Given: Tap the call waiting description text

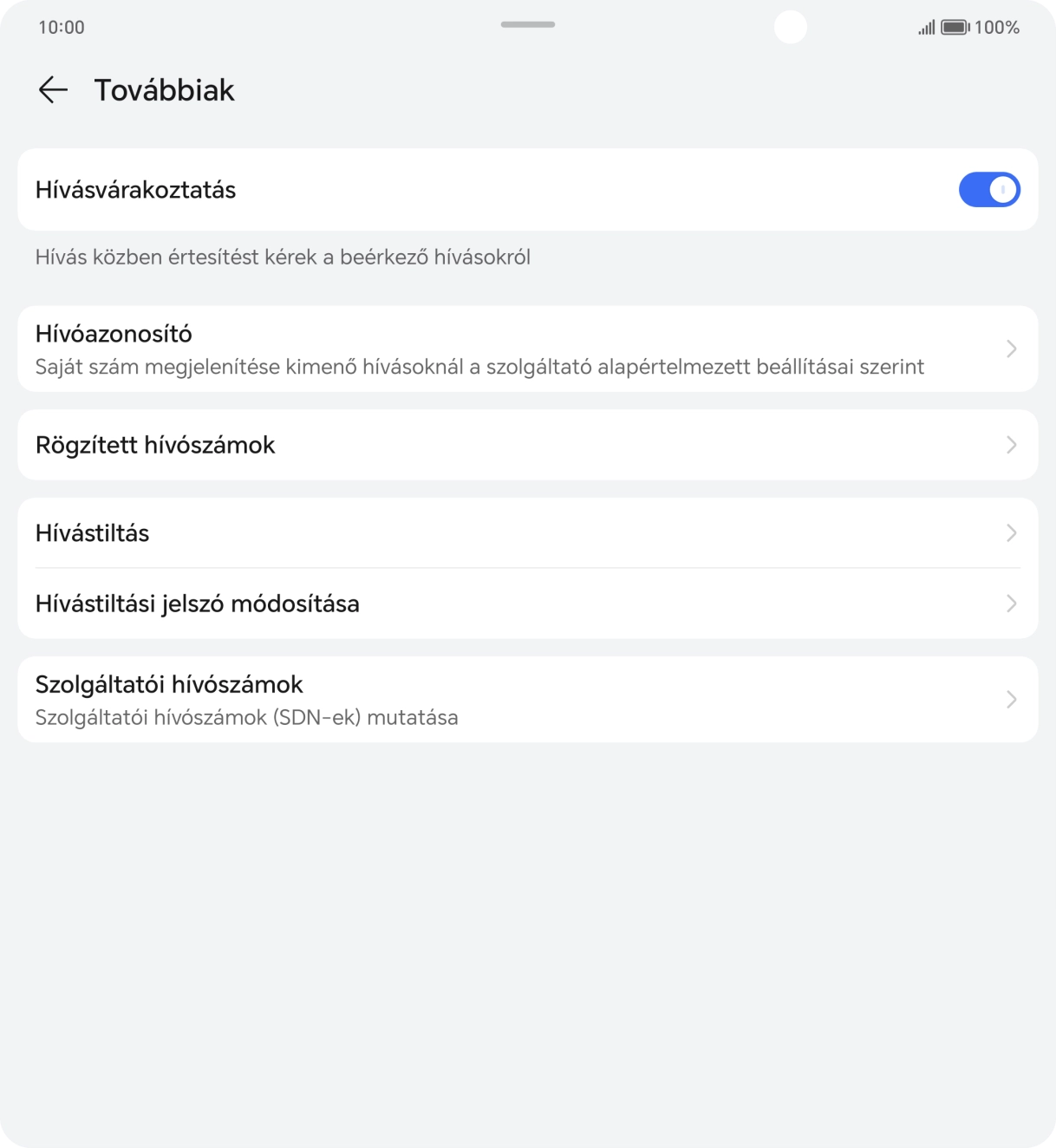Looking at the screenshot, I should coord(283,257).
